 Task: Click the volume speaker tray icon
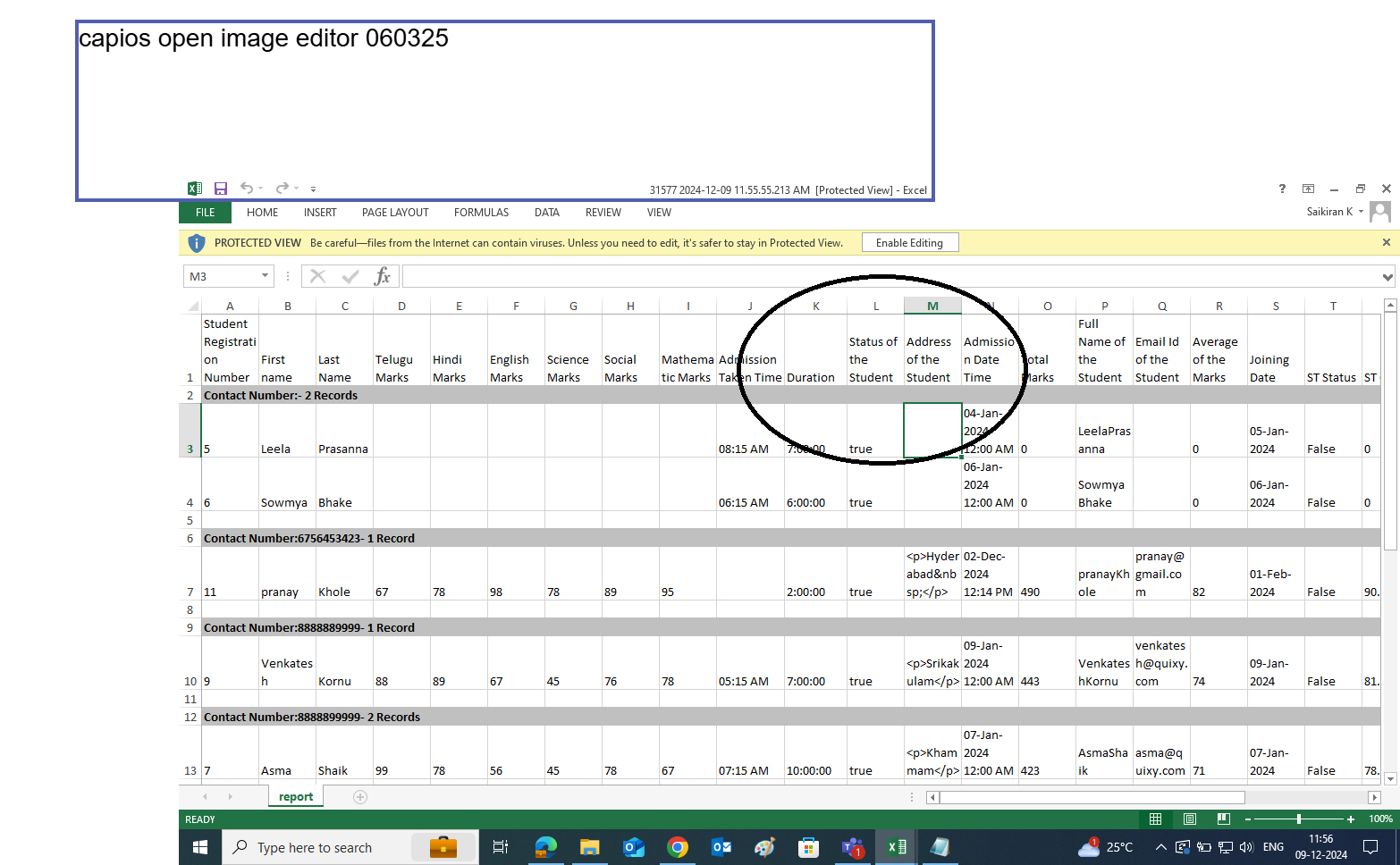[x=1246, y=847]
